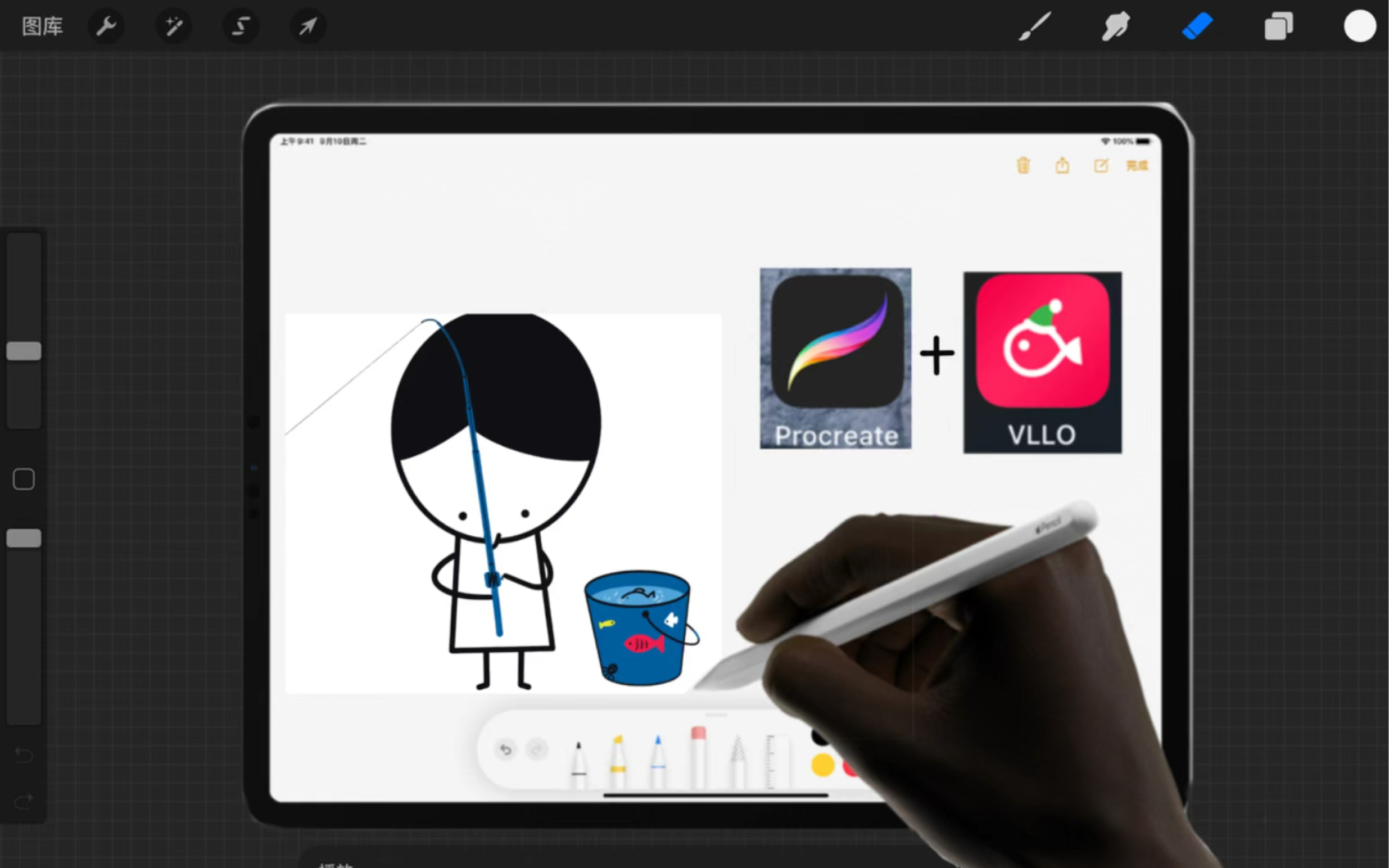Select the Selection S-shaped tool
The image size is (1389, 868).
click(x=241, y=26)
